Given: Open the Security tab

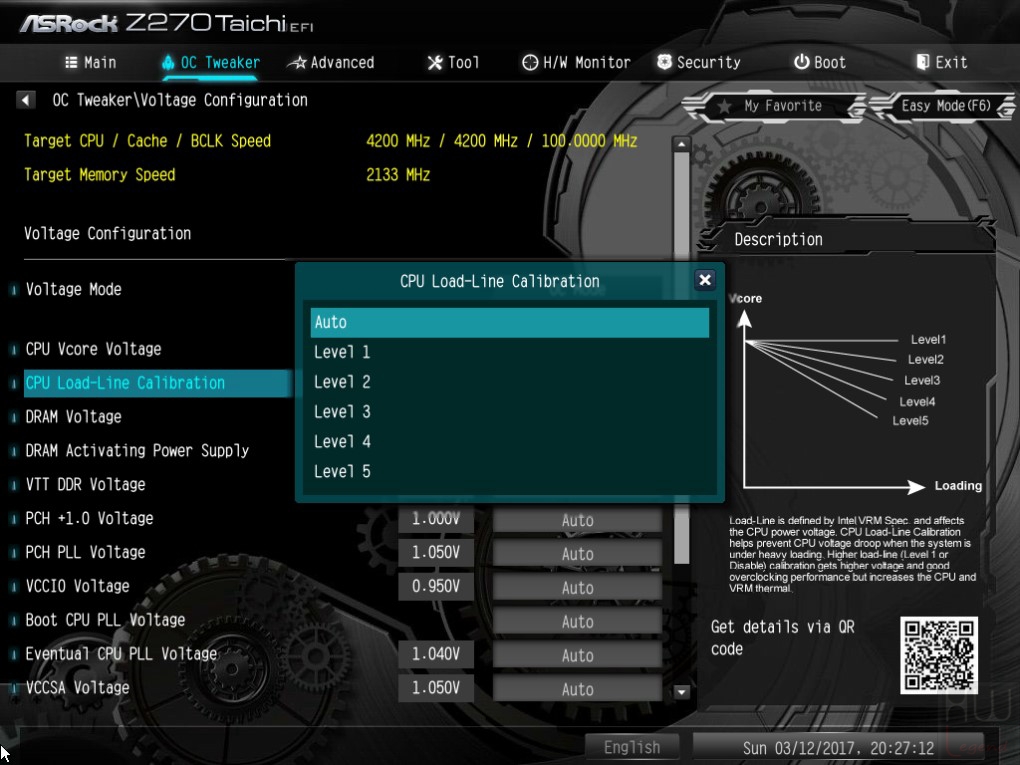Looking at the screenshot, I should click(699, 62).
